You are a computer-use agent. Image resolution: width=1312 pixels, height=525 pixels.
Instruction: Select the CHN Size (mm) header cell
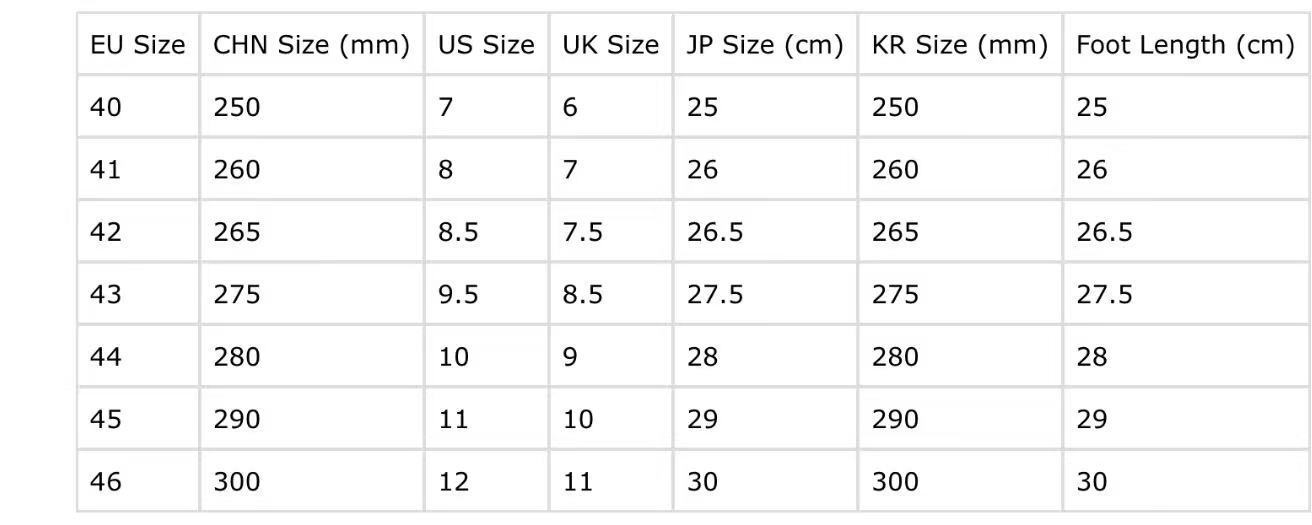[x=311, y=45]
